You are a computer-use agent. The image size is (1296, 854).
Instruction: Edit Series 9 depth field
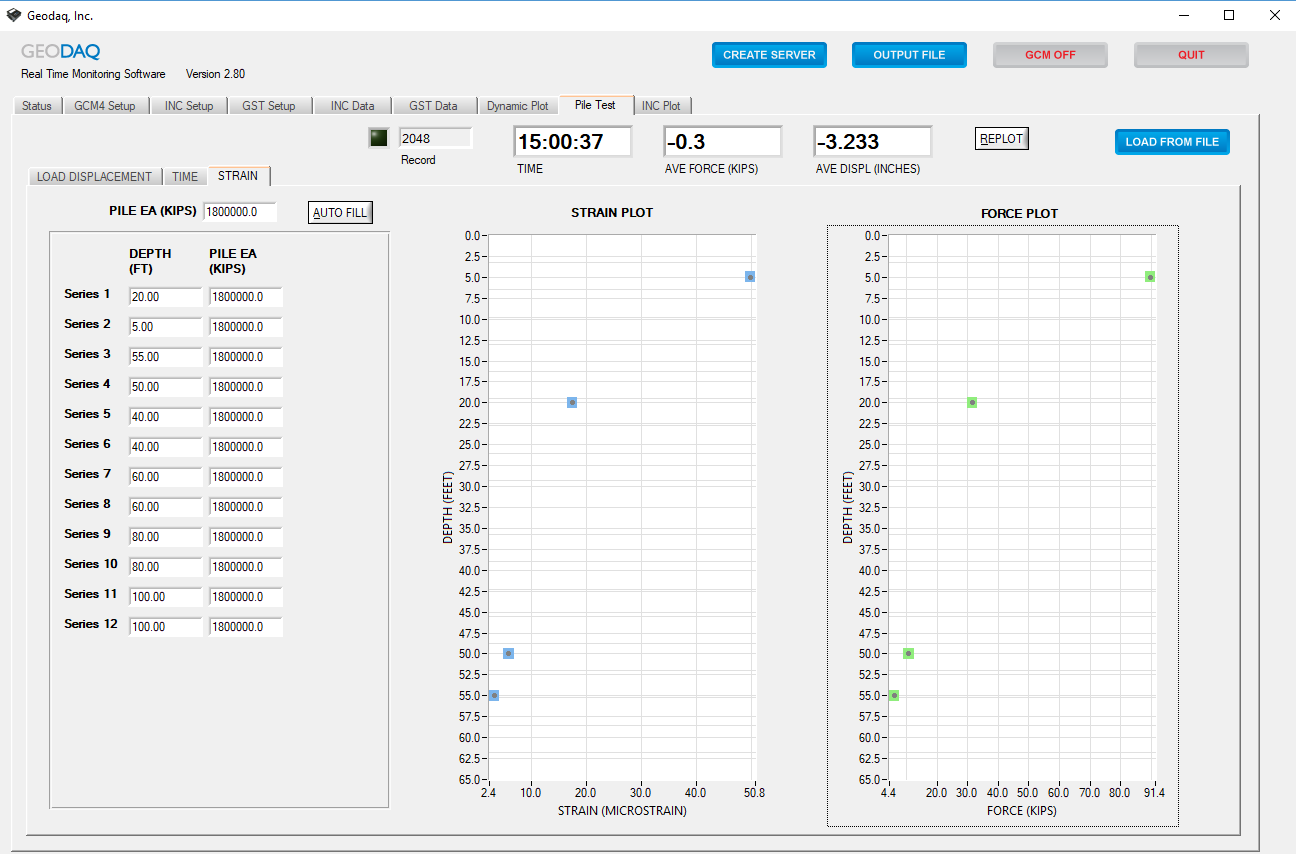(x=165, y=537)
